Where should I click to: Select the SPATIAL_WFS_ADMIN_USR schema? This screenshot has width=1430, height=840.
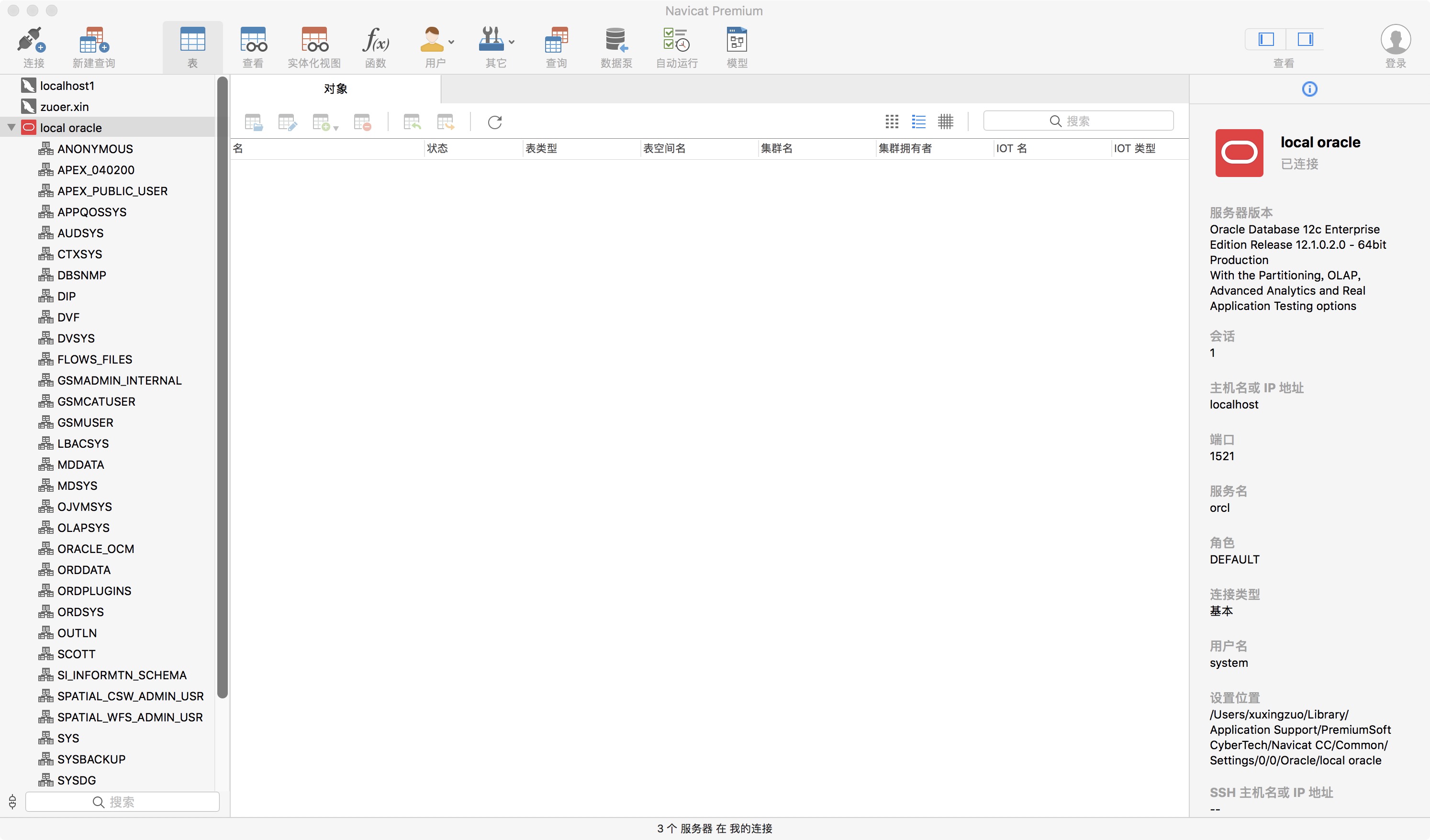pyautogui.click(x=129, y=717)
